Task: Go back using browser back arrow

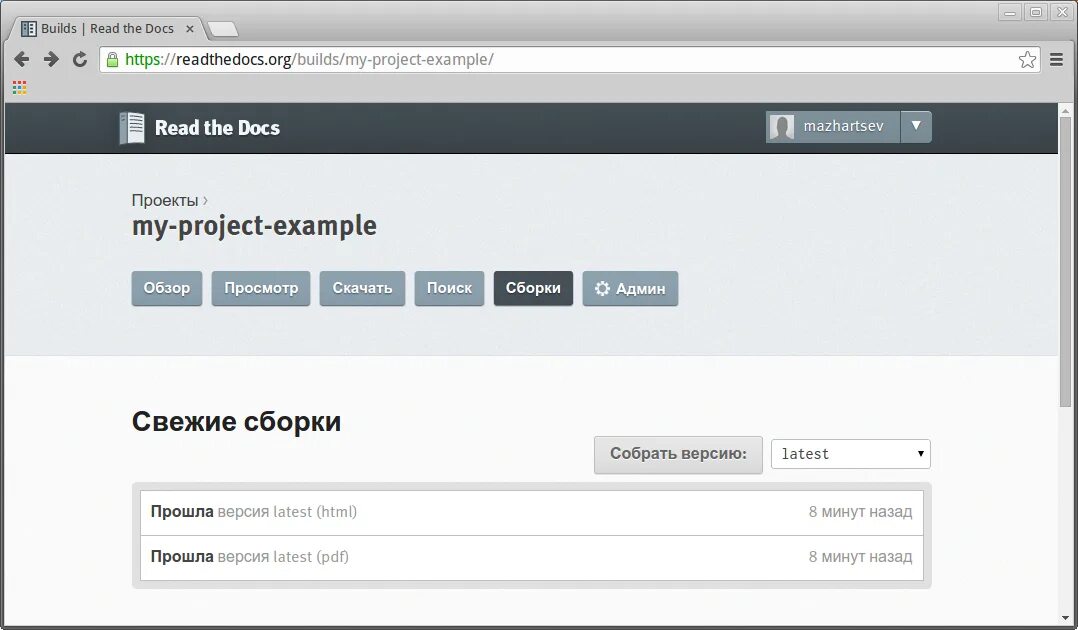Action: (x=21, y=59)
